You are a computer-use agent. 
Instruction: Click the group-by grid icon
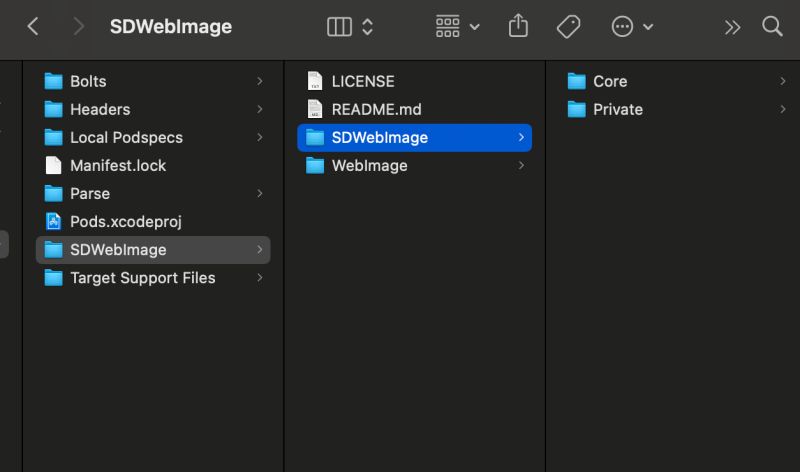point(447,27)
